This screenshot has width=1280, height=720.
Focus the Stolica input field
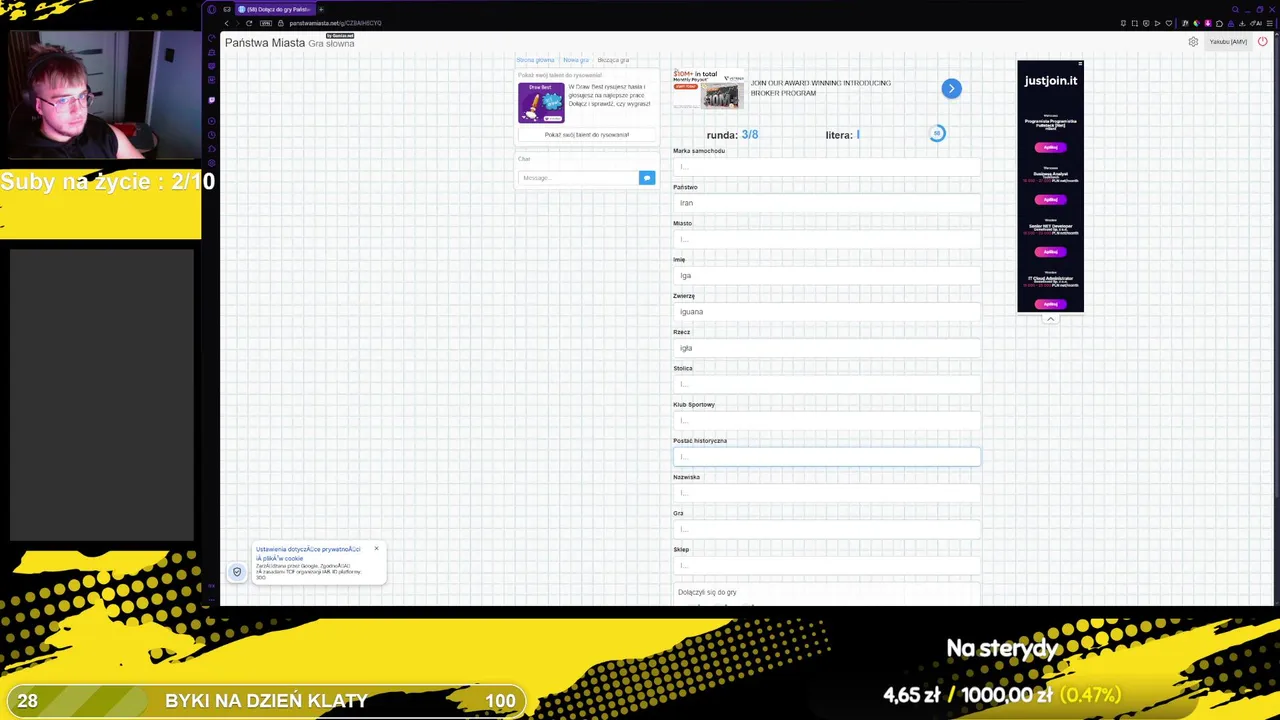(x=826, y=384)
